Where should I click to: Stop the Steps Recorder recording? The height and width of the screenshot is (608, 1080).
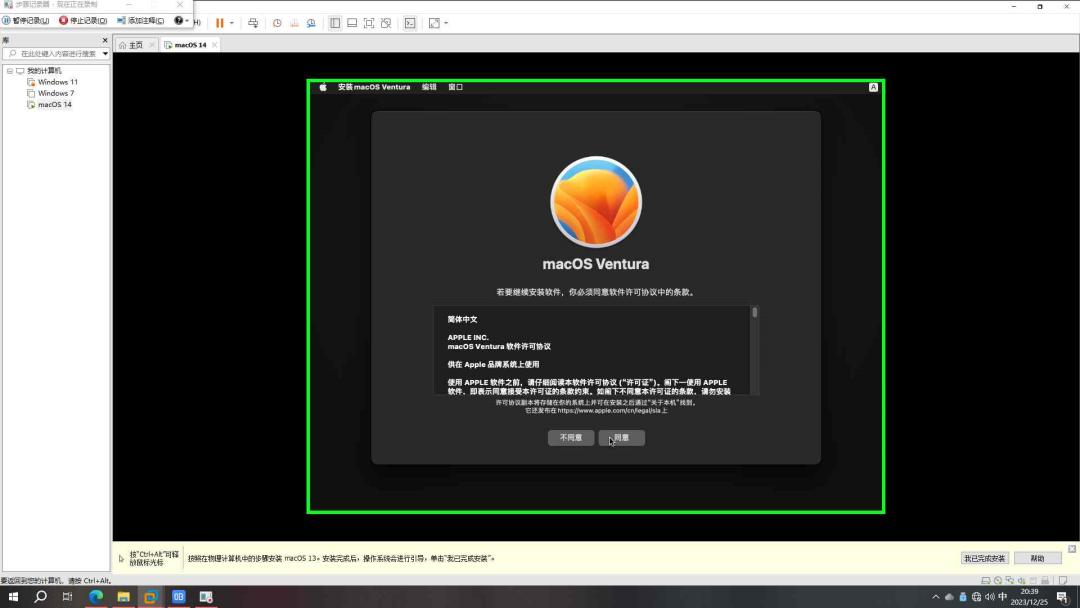(x=80, y=20)
